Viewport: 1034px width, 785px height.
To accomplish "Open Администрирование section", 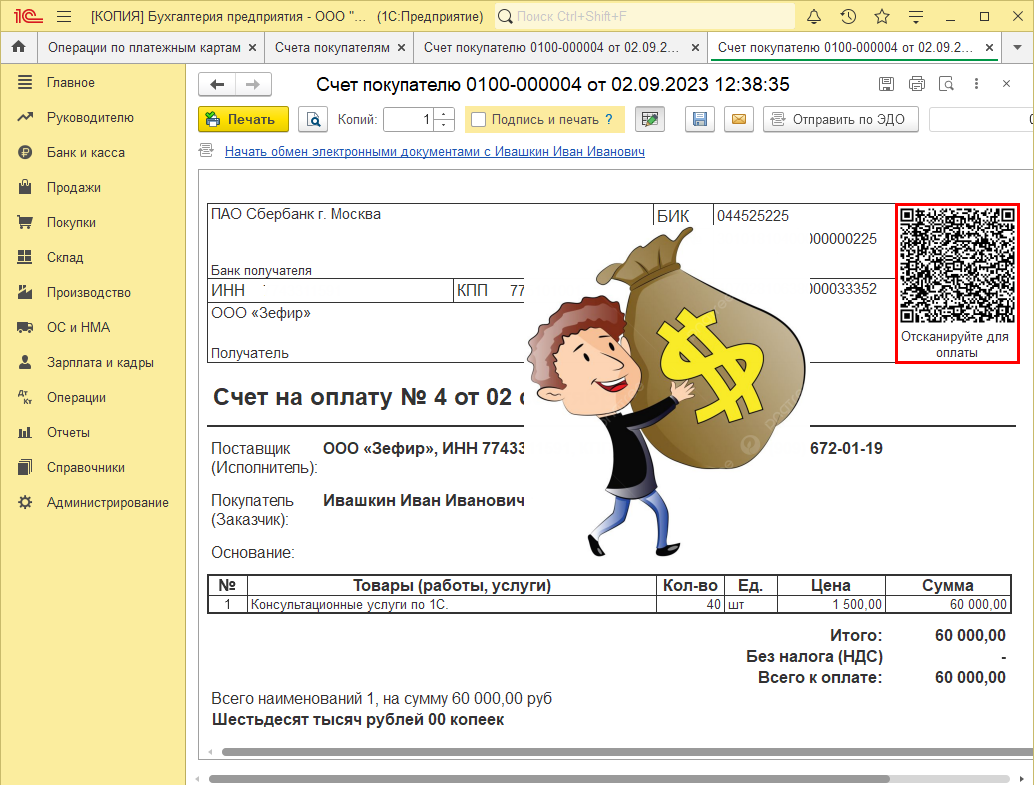I will click(92, 502).
